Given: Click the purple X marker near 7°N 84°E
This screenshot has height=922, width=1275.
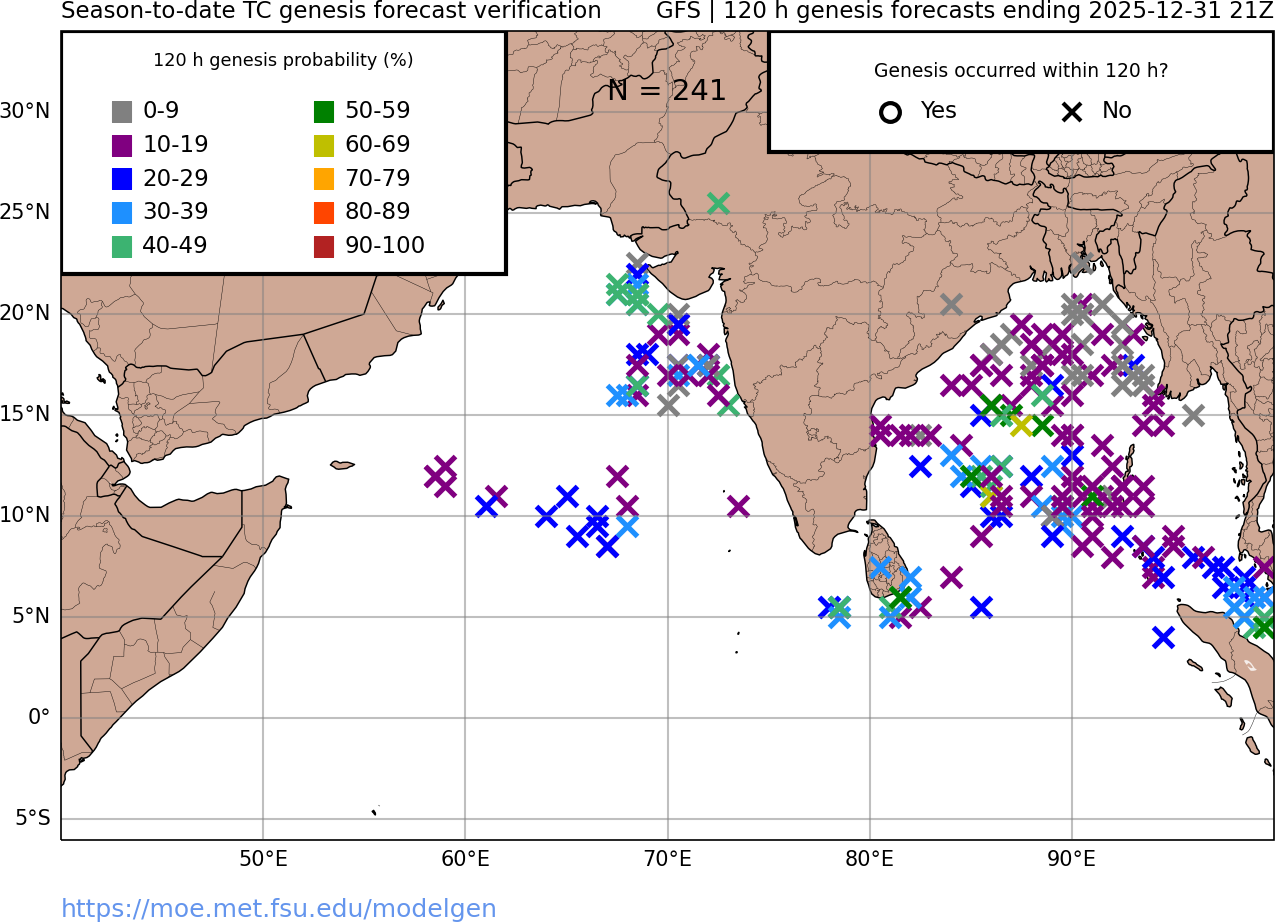Looking at the screenshot, I should coord(951,577).
